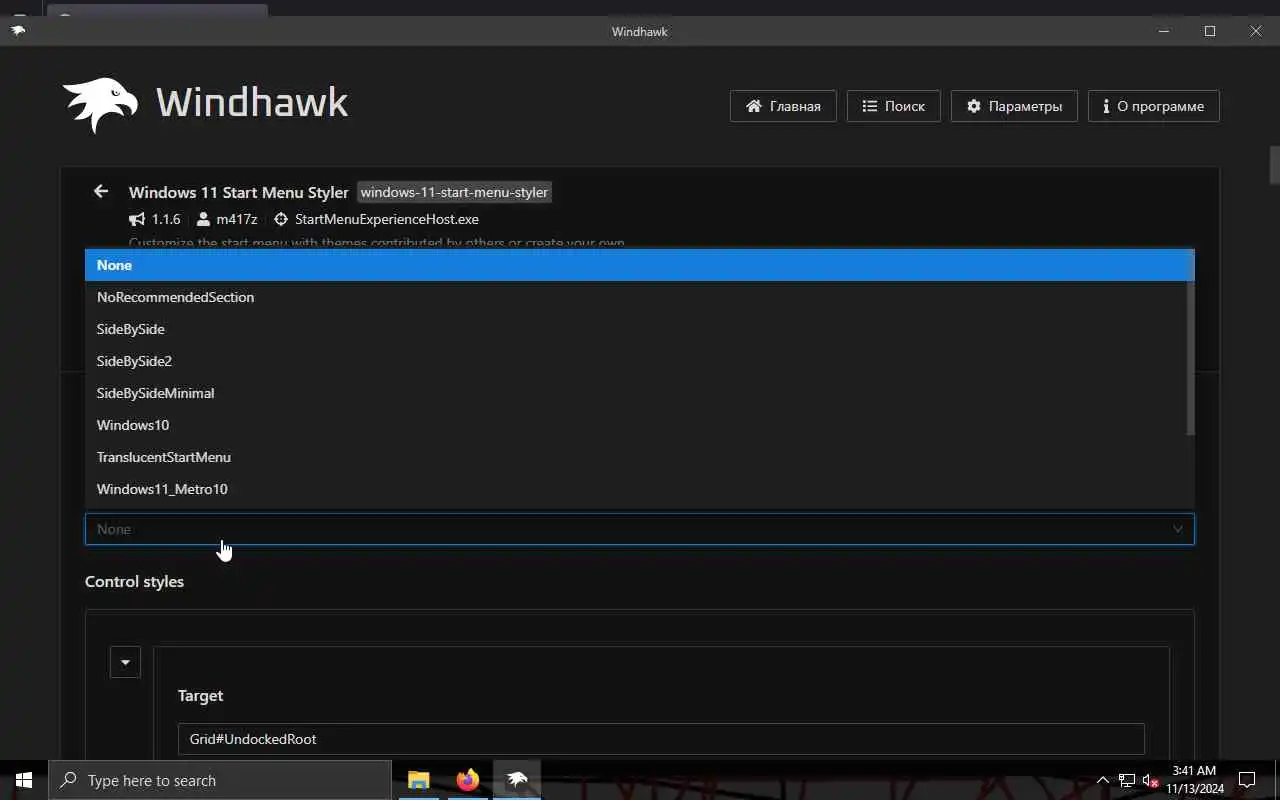This screenshot has width=1280, height=800.
Task: Click the Windows 11 Start Menu Styler title
Action: (239, 192)
